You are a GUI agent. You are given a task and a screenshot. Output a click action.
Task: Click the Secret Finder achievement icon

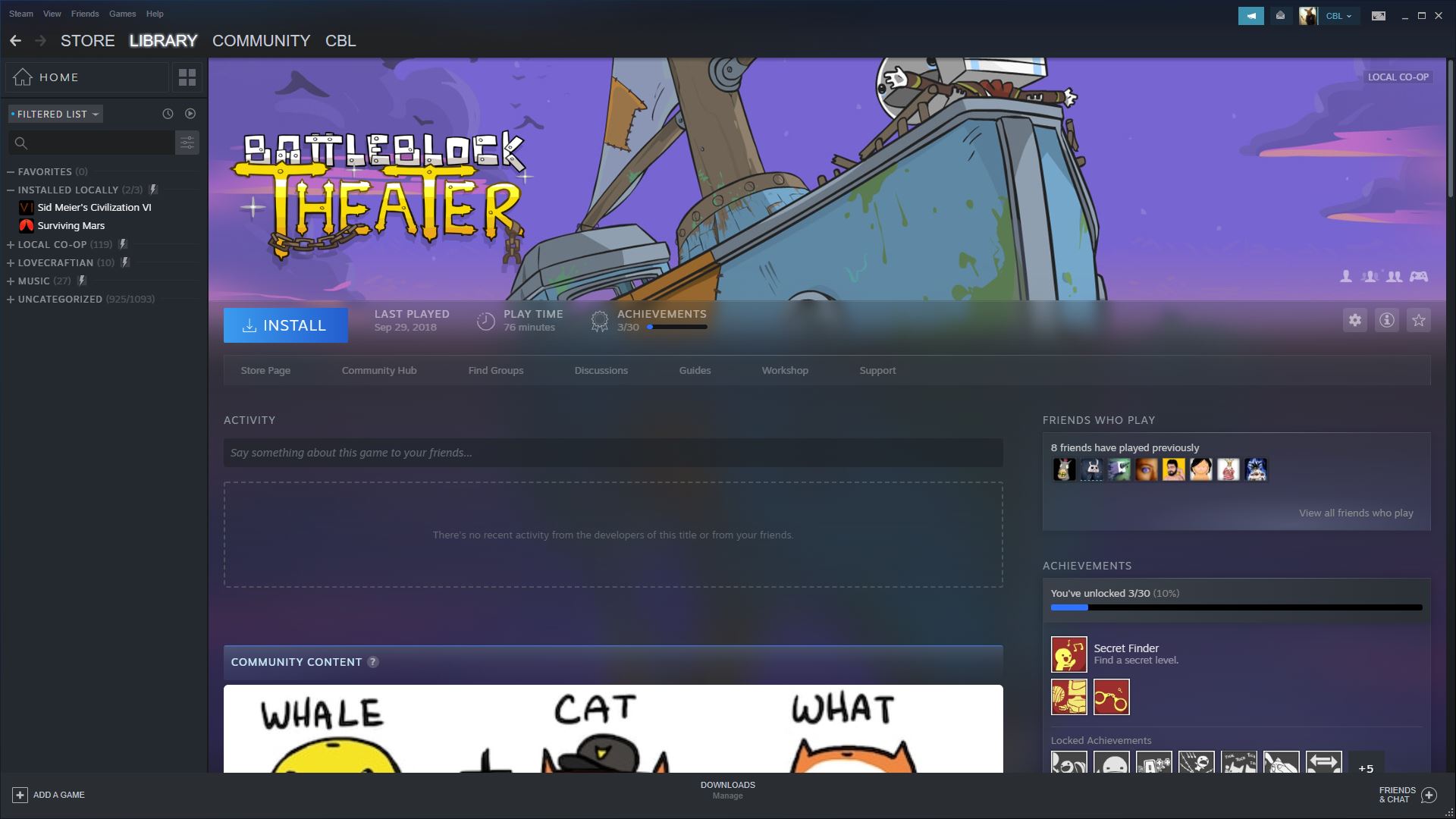pyautogui.click(x=1068, y=654)
